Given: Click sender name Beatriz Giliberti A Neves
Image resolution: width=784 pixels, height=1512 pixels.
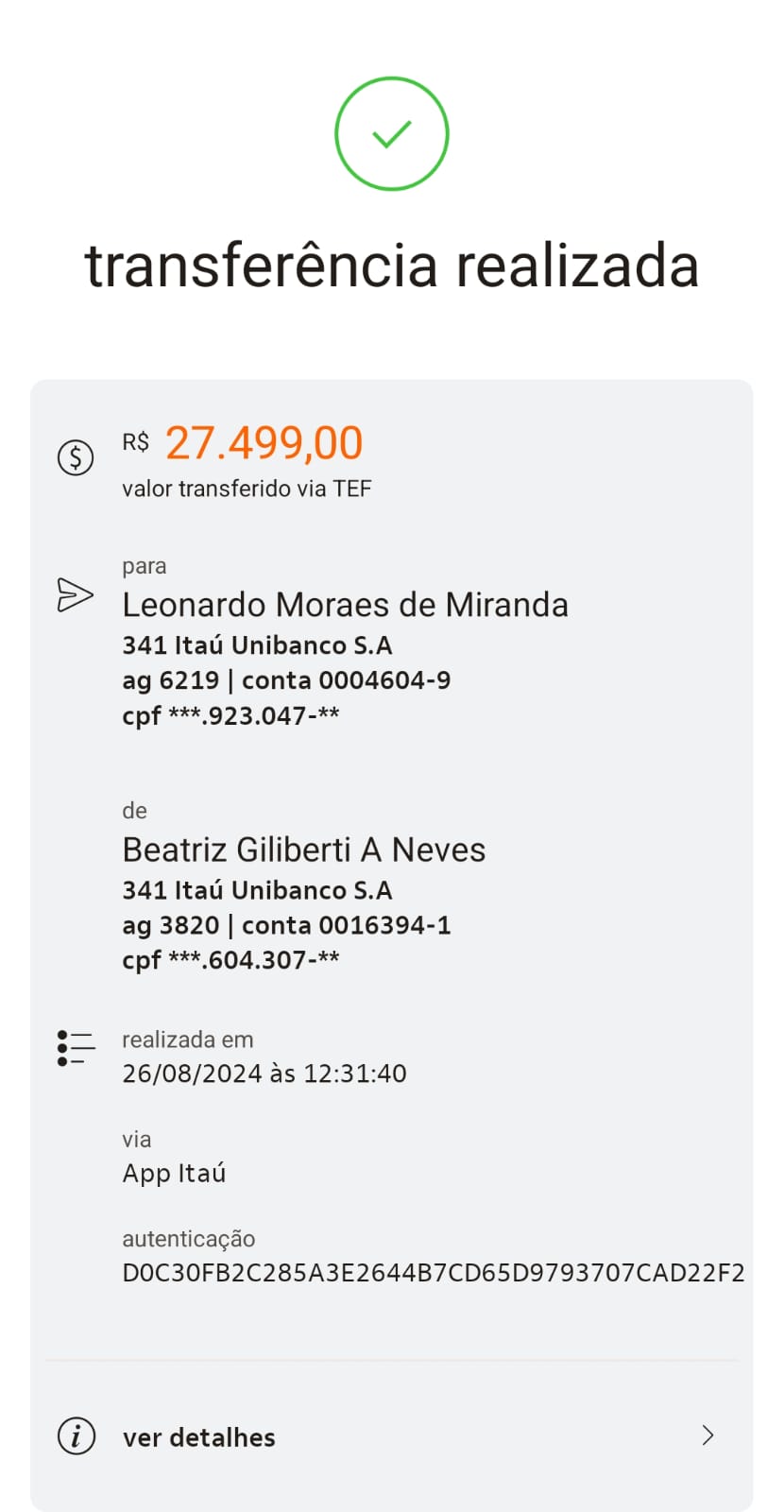Looking at the screenshot, I should (x=303, y=850).
